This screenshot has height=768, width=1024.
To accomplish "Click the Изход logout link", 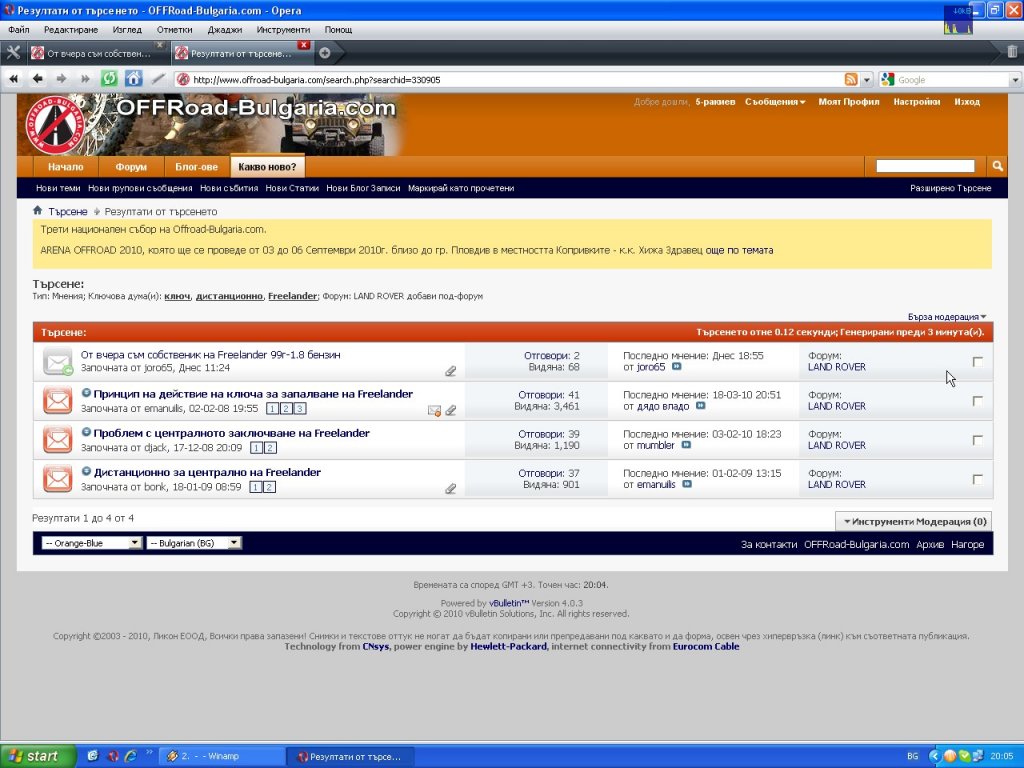I will coord(967,101).
